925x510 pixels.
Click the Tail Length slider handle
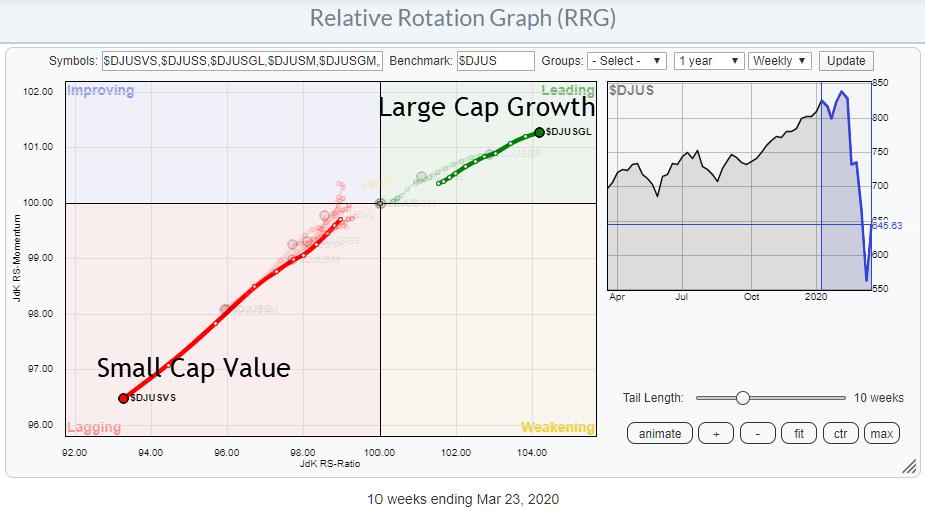(742, 398)
